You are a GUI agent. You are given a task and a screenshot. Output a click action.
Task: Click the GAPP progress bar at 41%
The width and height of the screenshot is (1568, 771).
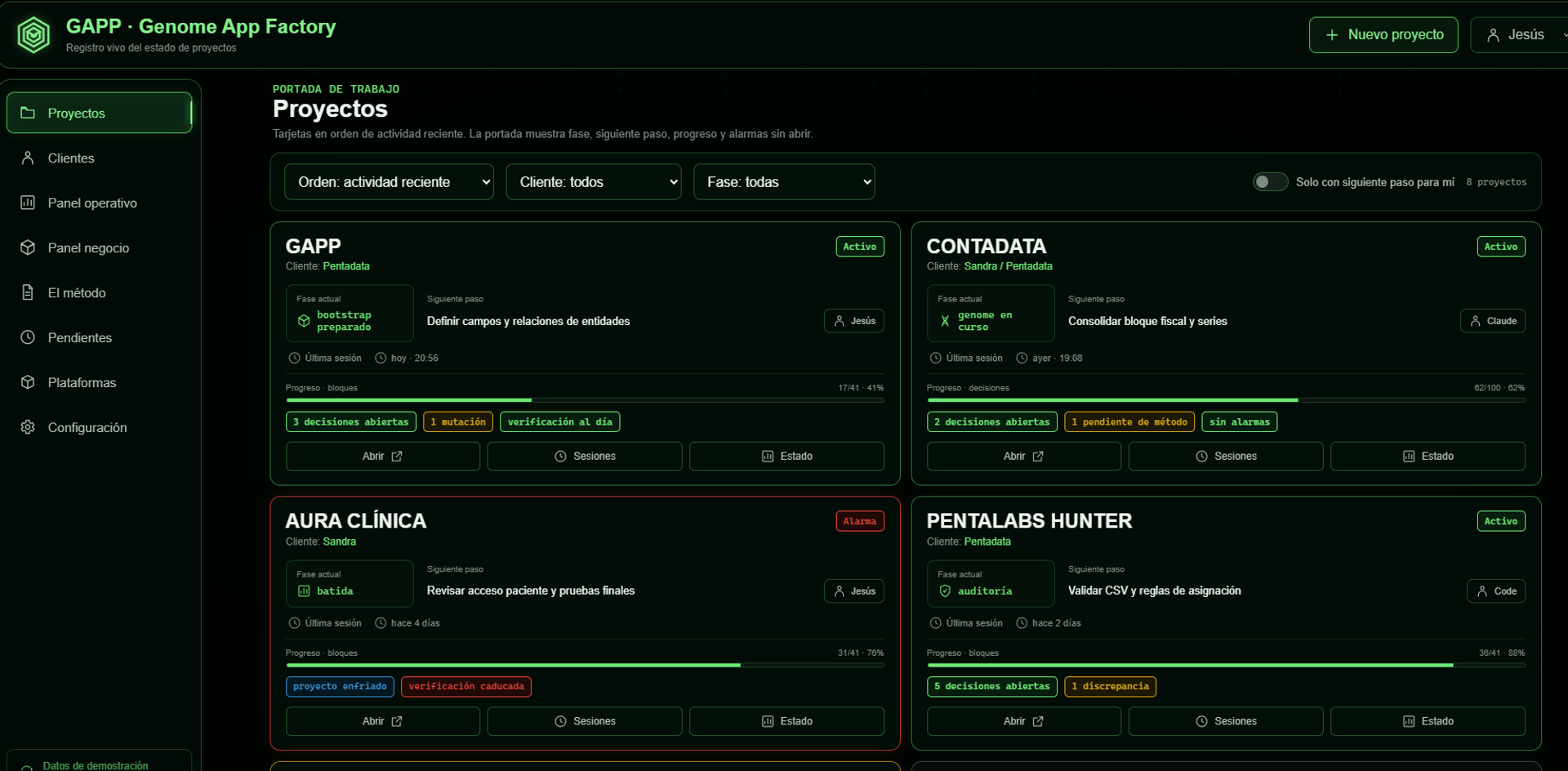pyautogui.click(x=585, y=399)
